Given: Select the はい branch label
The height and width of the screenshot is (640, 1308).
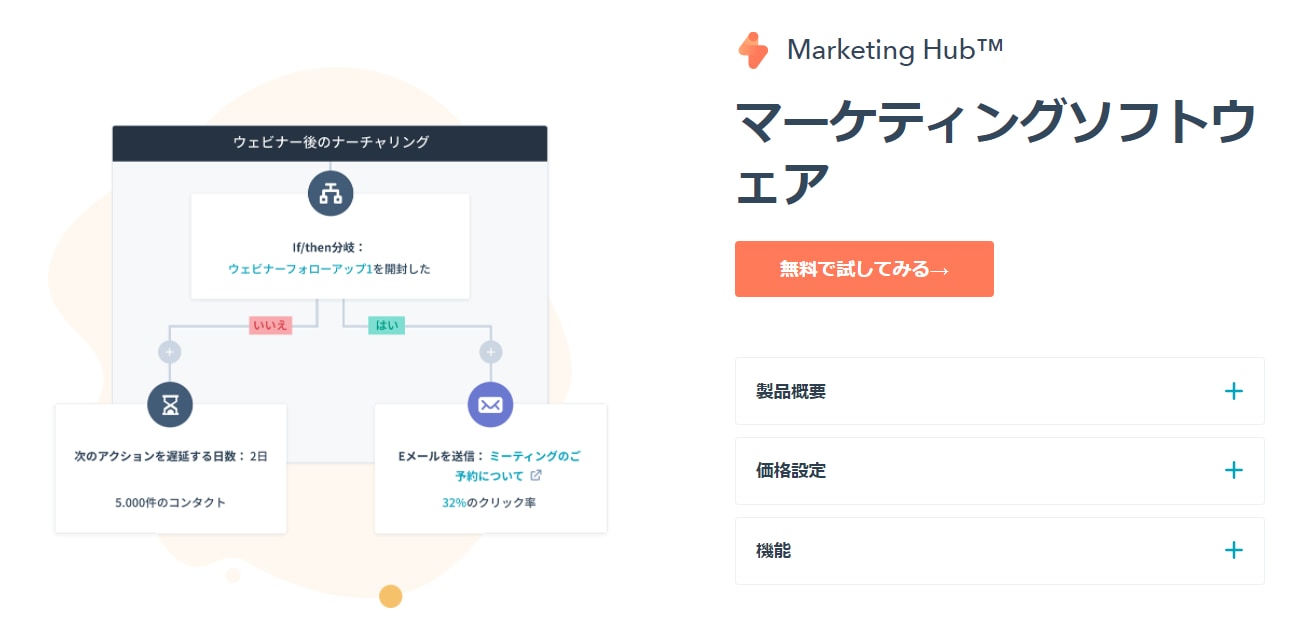Looking at the screenshot, I should pyautogui.click(x=386, y=325).
